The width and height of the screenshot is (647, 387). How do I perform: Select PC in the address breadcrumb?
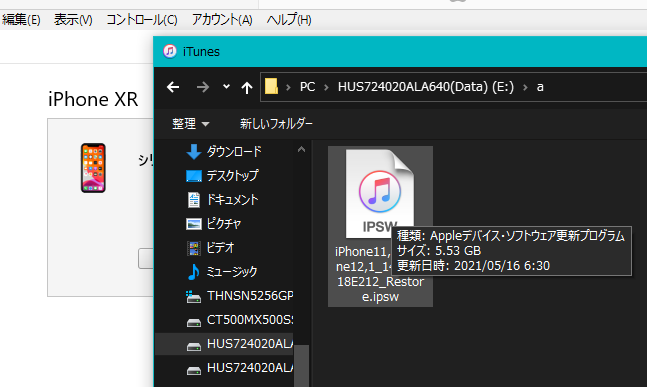click(x=307, y=87)
